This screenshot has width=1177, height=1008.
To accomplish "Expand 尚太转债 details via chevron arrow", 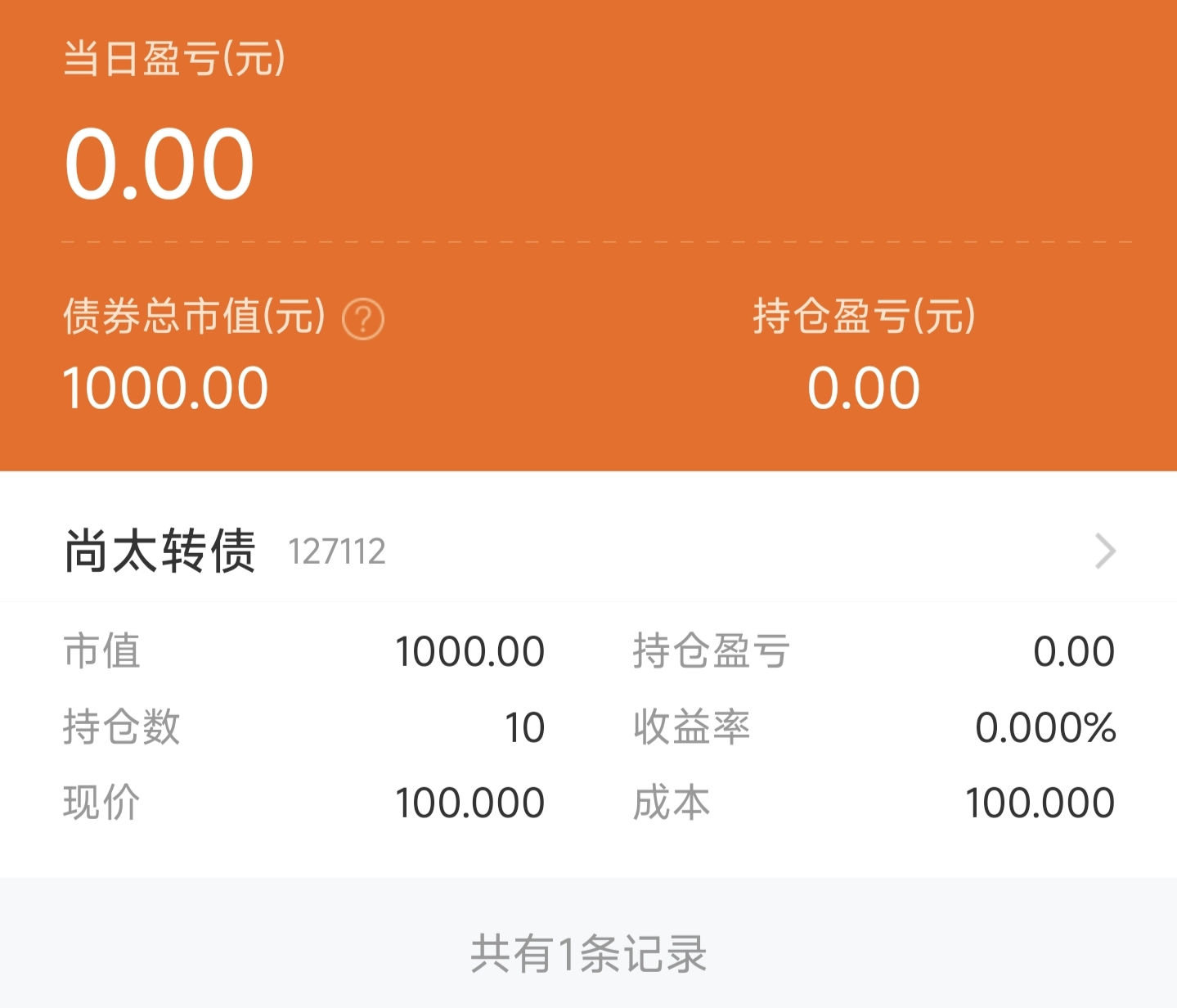I will pyautogui.click(x=1105, y=551).
